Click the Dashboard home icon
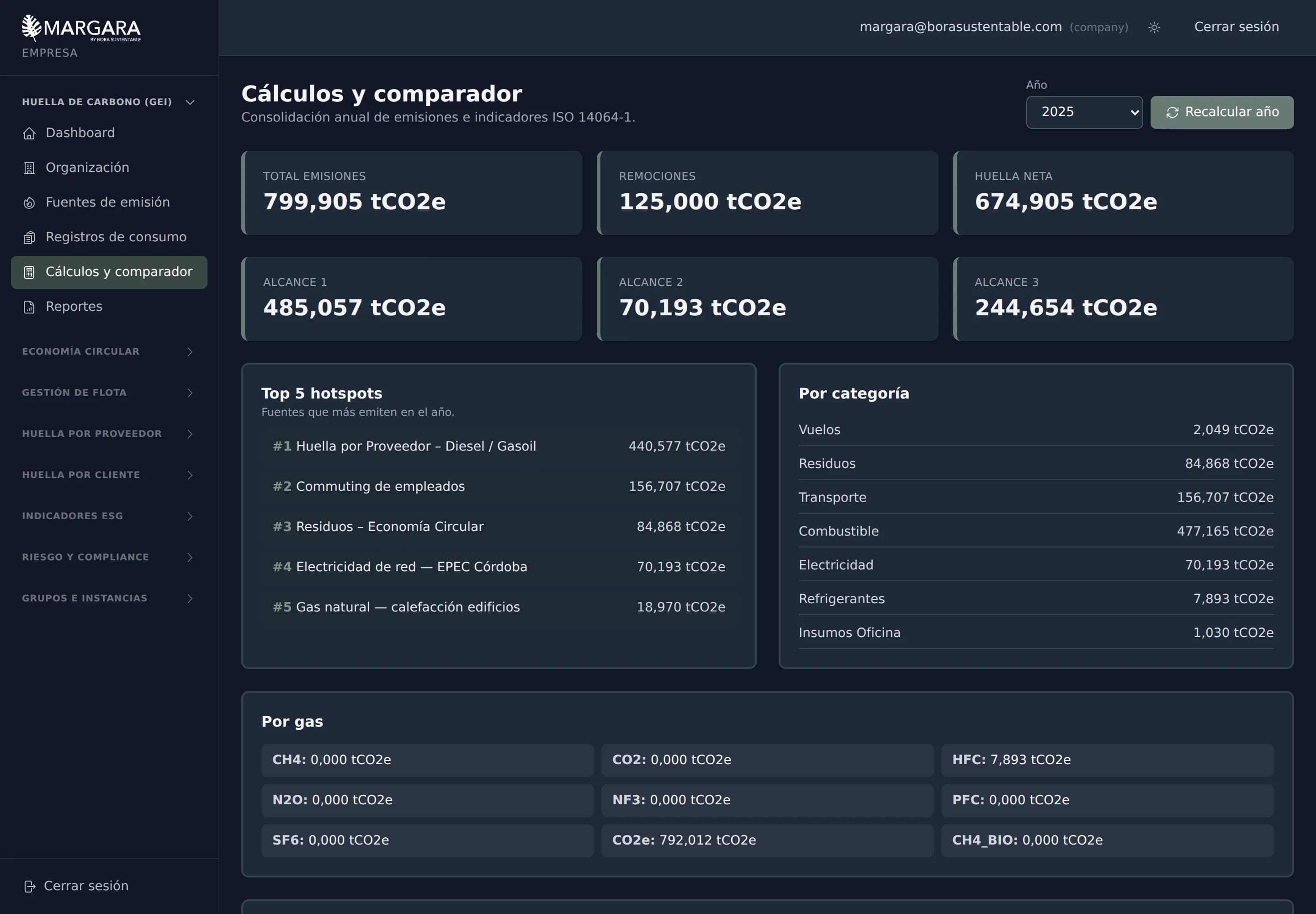The image size is (1316, 914). click(29, 133)
